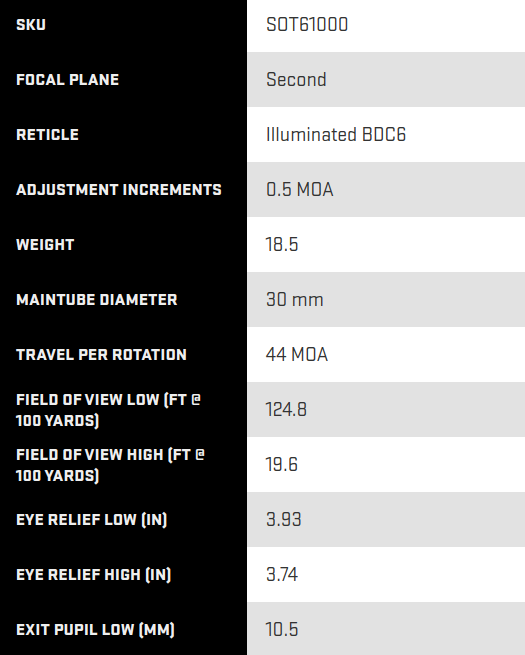Click the WEIGHT row label

tap(45, 245)
